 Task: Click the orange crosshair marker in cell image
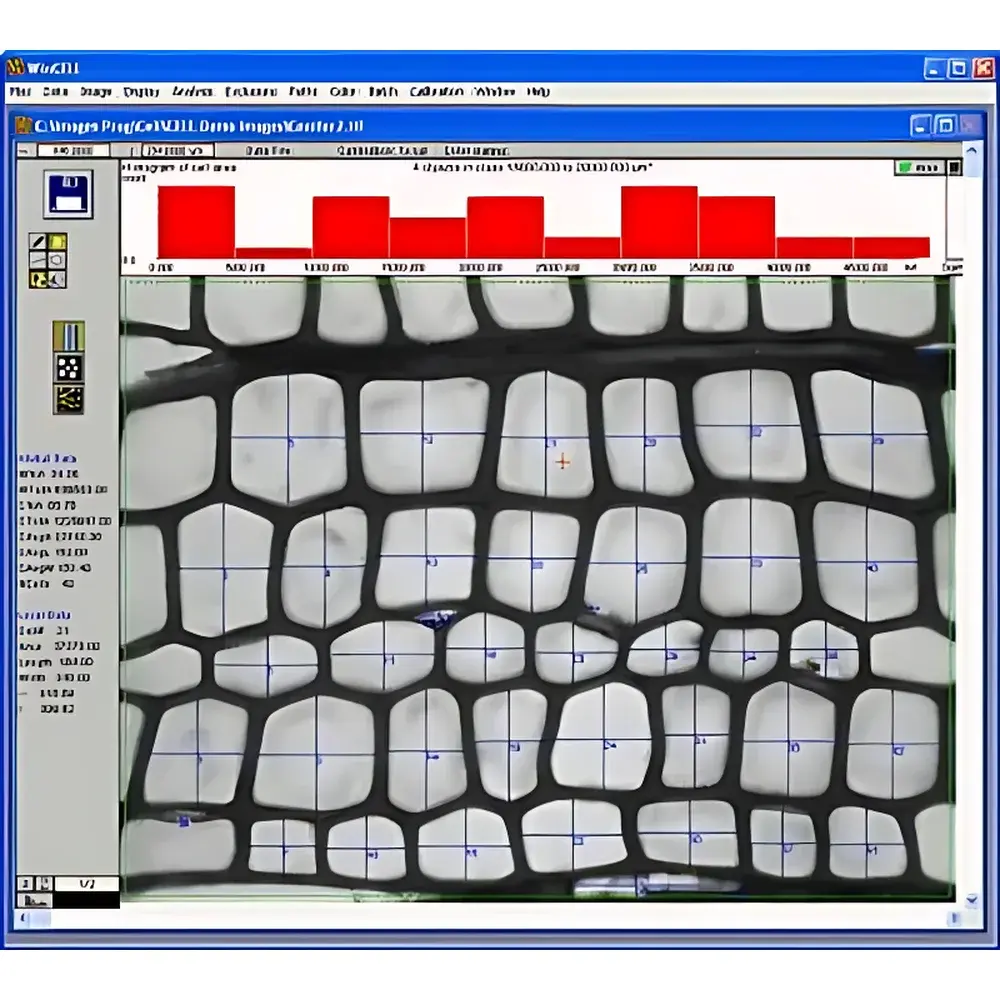[563, 461]
